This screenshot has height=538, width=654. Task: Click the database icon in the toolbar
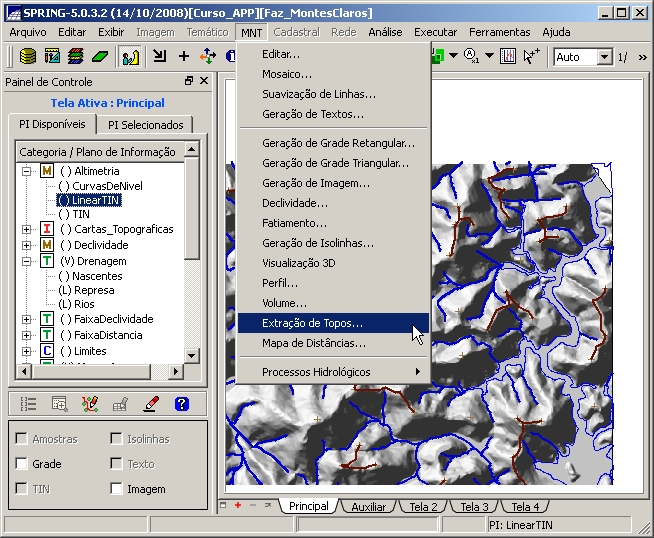click(27, 57)
